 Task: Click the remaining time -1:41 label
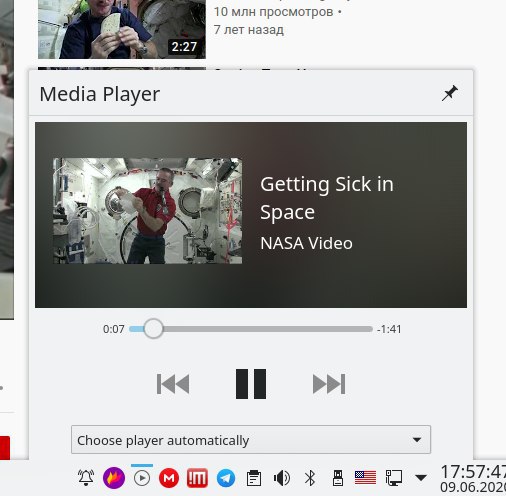(x=389, y=329)
